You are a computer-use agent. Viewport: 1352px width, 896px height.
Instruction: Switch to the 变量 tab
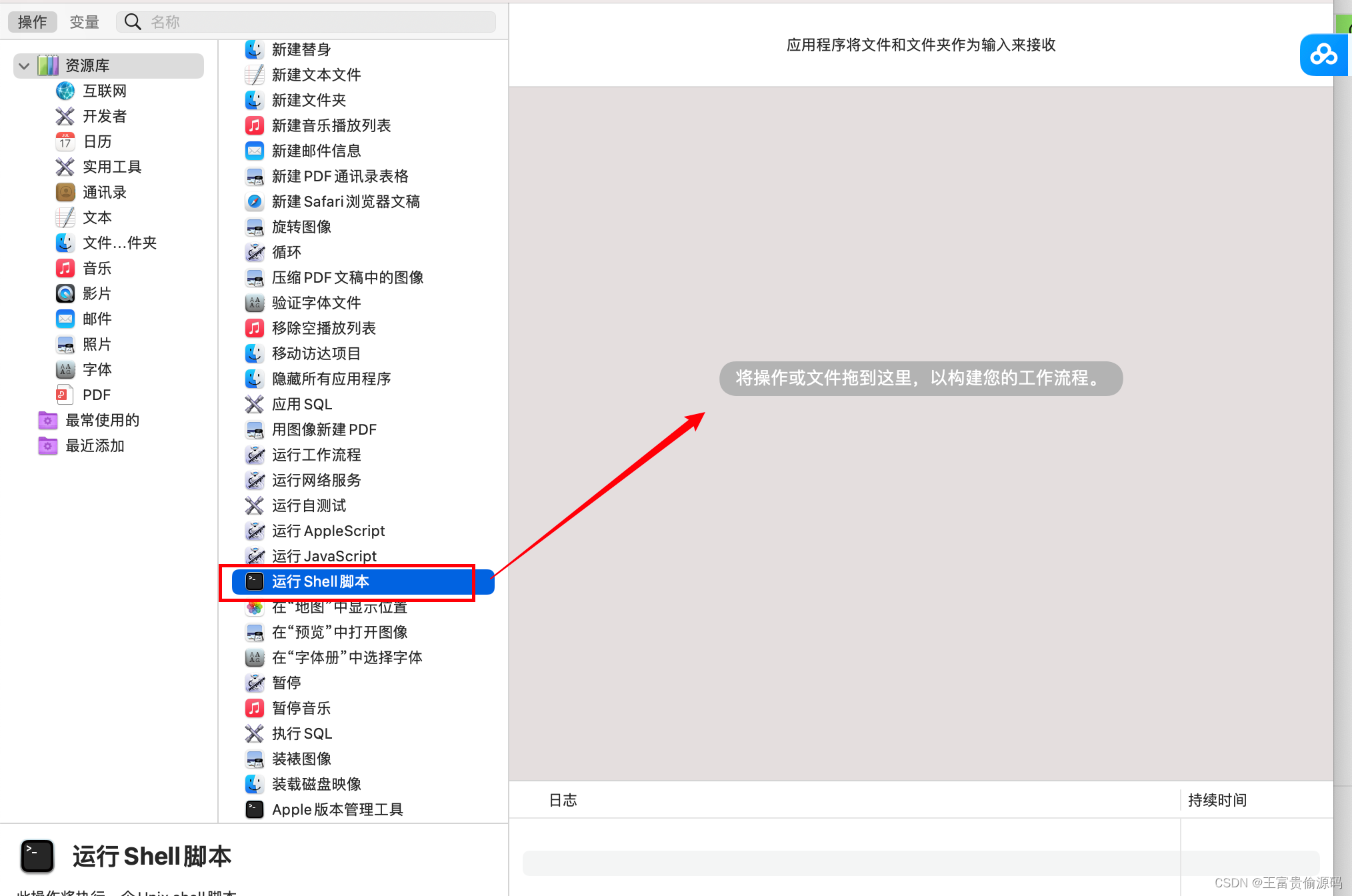(x=84, y=22)
